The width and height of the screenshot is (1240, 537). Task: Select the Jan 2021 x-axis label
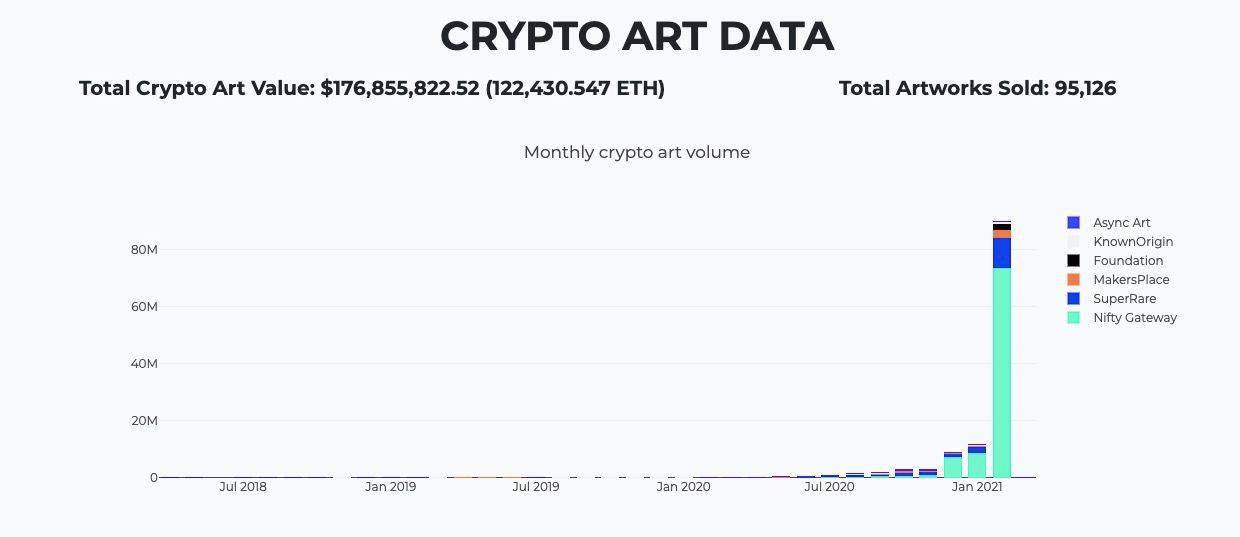click(976, 487)
